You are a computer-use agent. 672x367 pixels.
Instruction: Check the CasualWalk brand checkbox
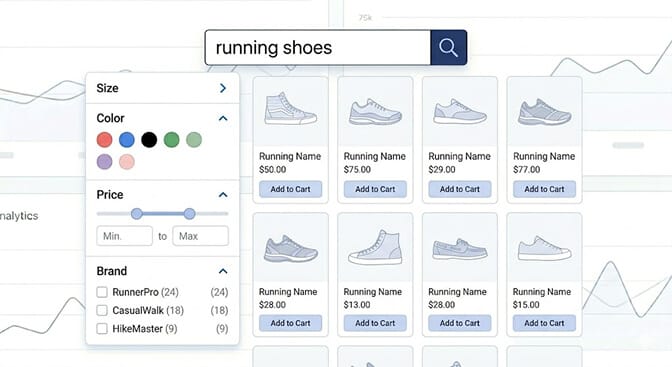coord(102,310)
